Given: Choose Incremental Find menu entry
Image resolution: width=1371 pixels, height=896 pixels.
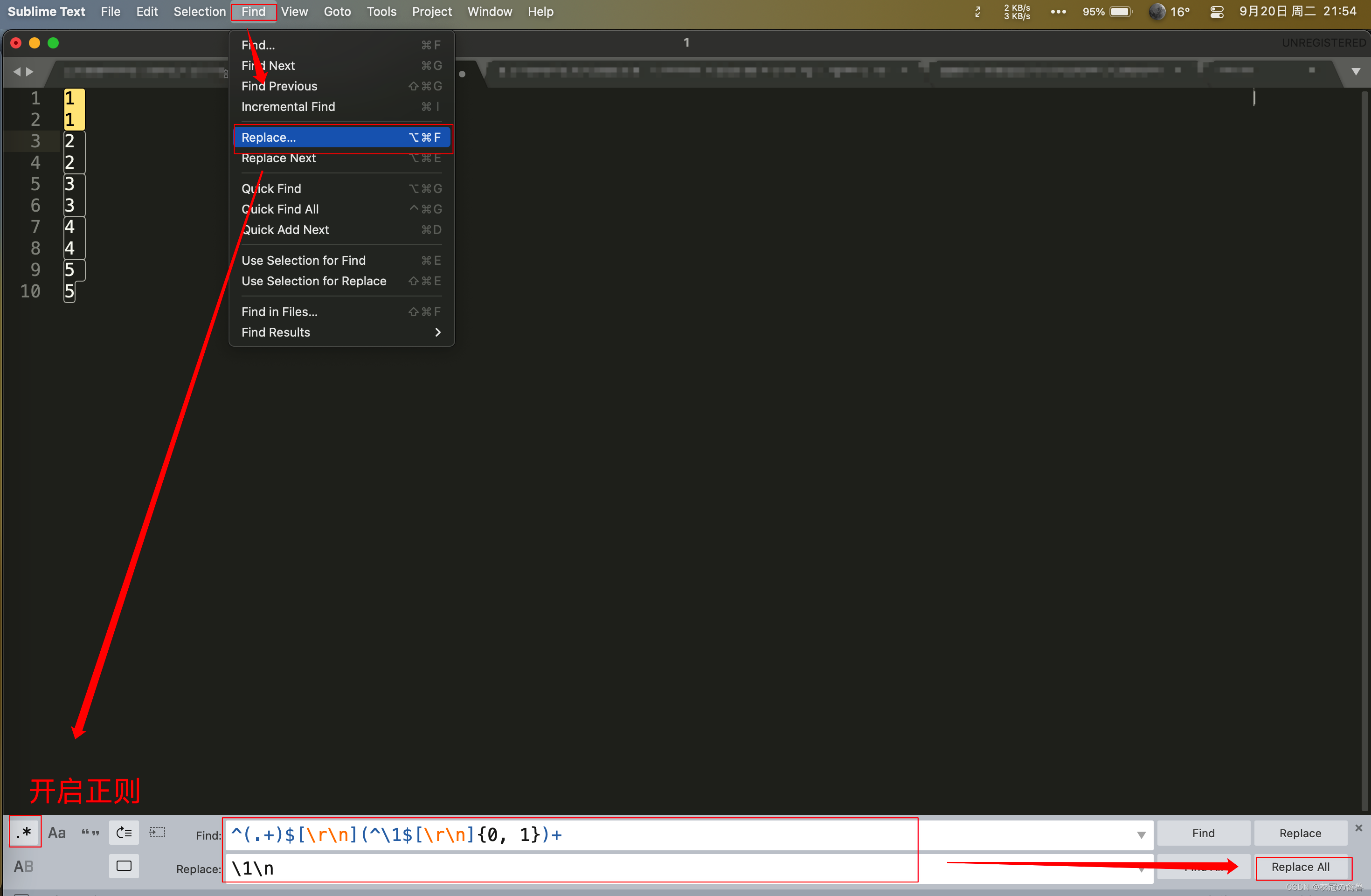Looking at the screenshot, I should click(342, 107).
